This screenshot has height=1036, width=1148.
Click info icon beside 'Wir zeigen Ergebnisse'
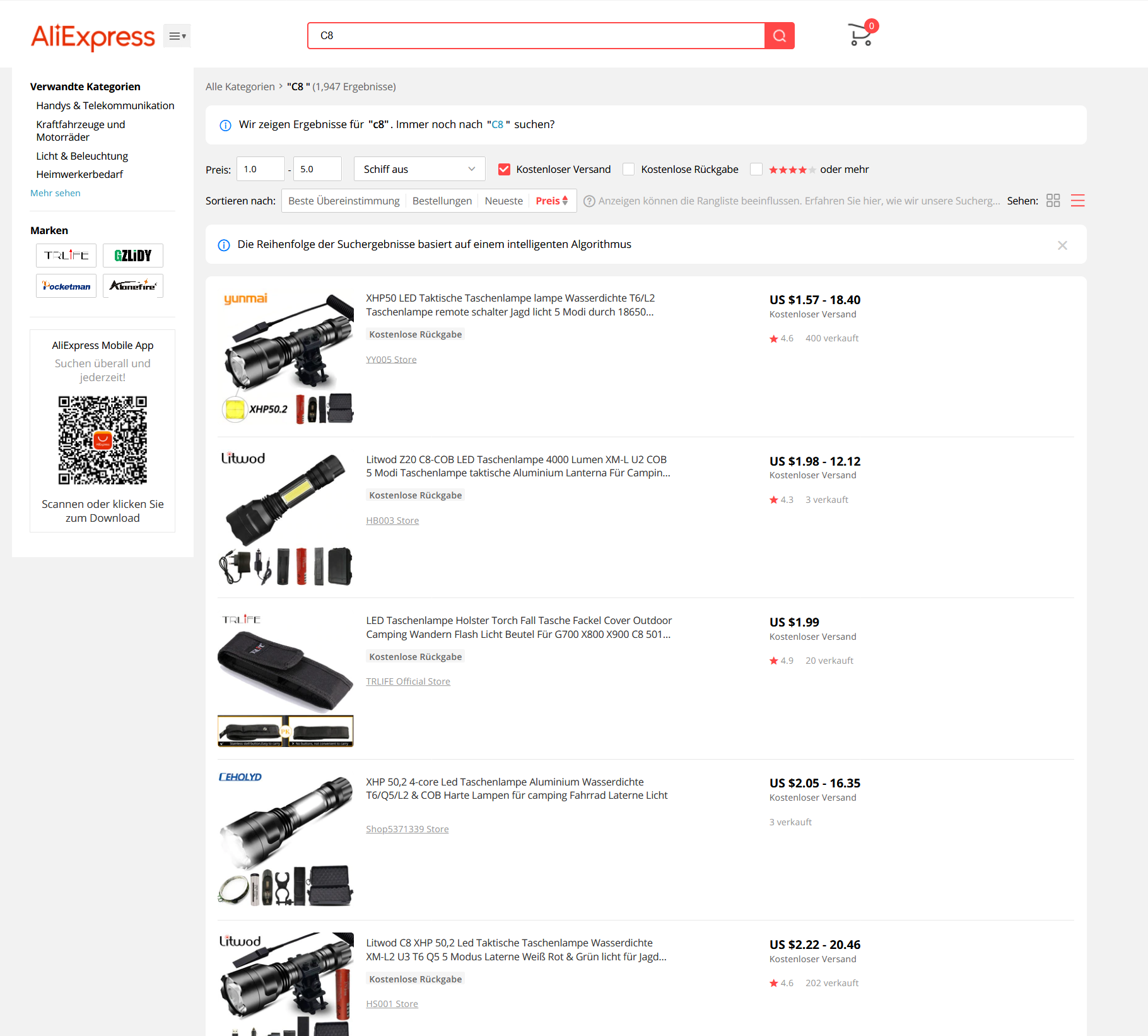[x=225, y=125]
